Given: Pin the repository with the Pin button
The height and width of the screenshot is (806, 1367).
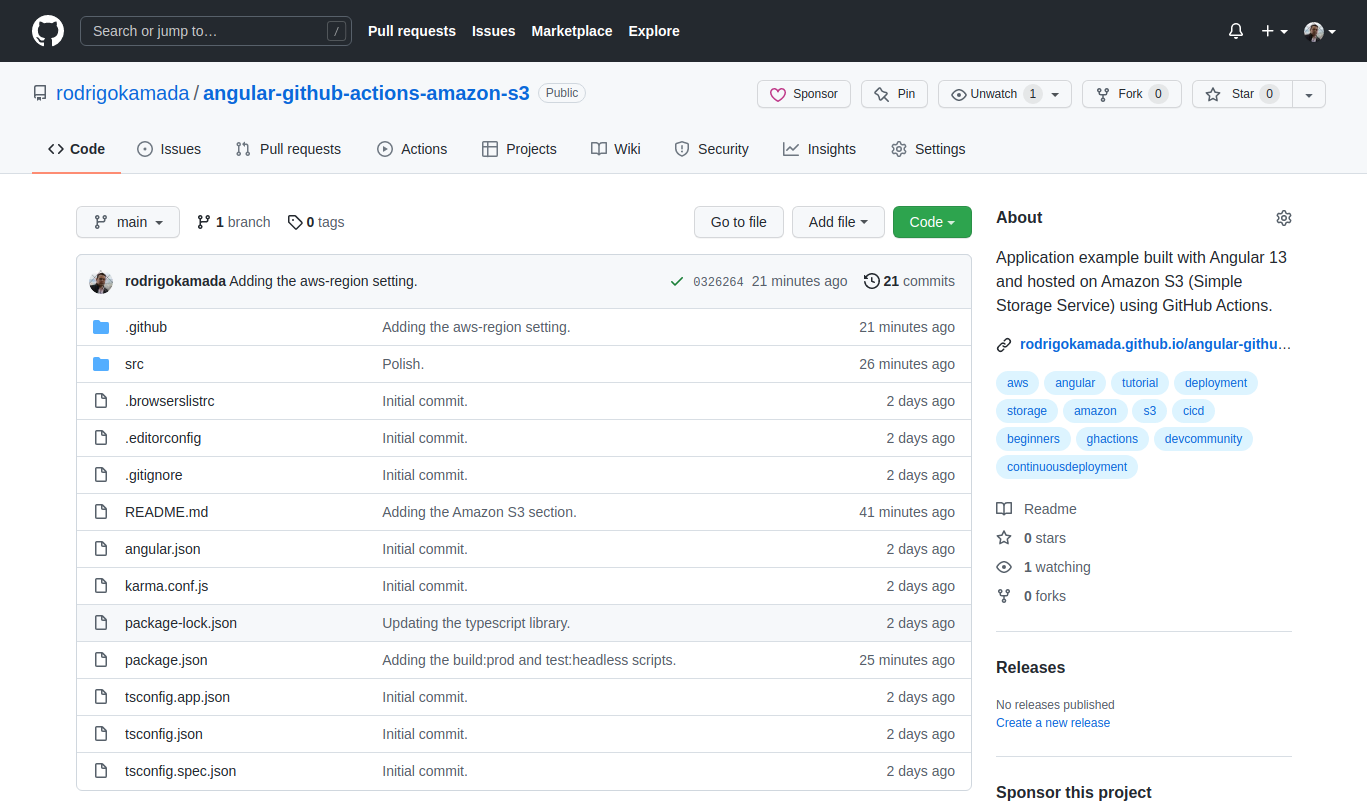Looking at the screenshot, I should (894, 93).
